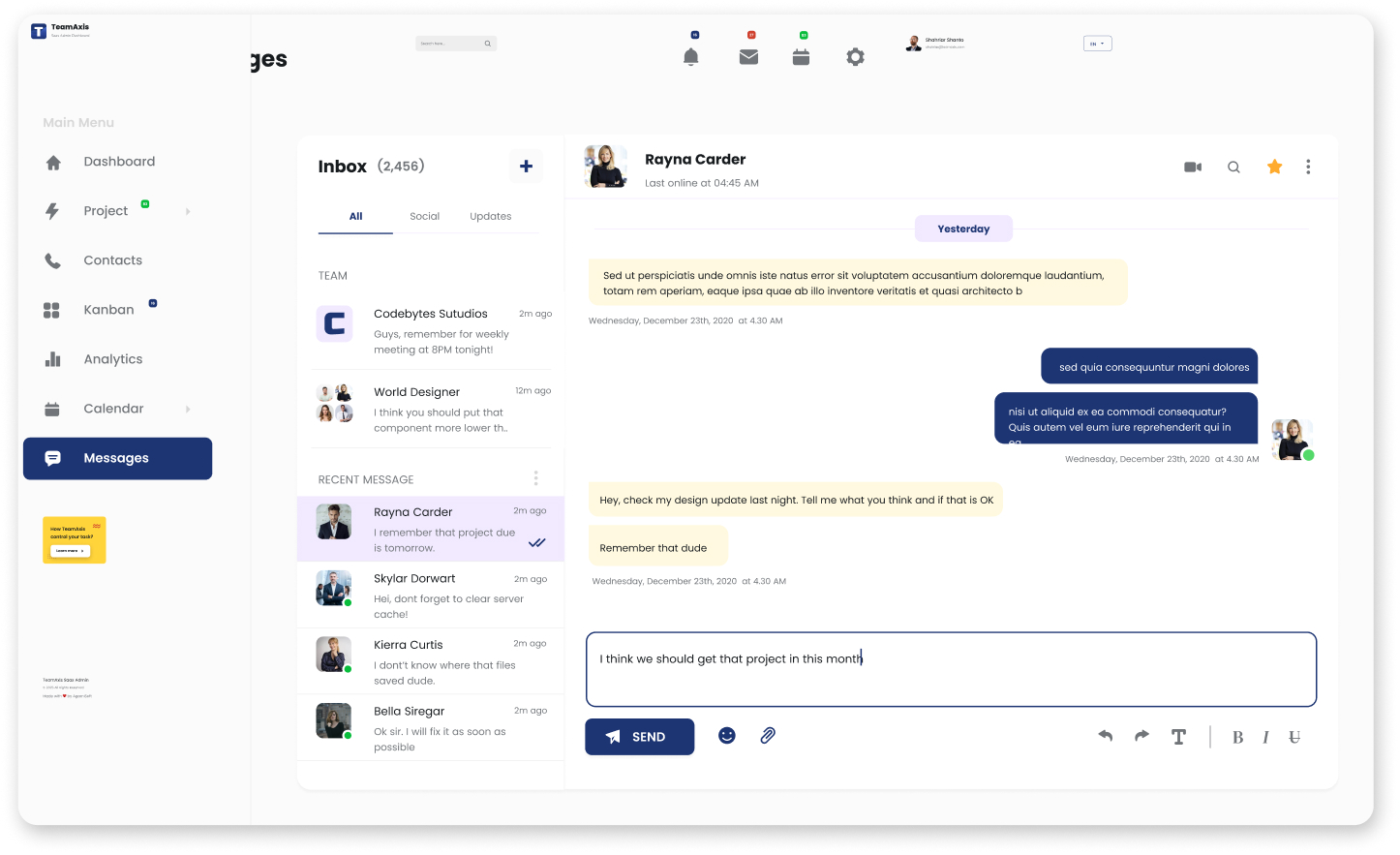The width and height of the screenshot is (1400, 855).
Task: Open Dashboard from the main menu
Action: 118,162
